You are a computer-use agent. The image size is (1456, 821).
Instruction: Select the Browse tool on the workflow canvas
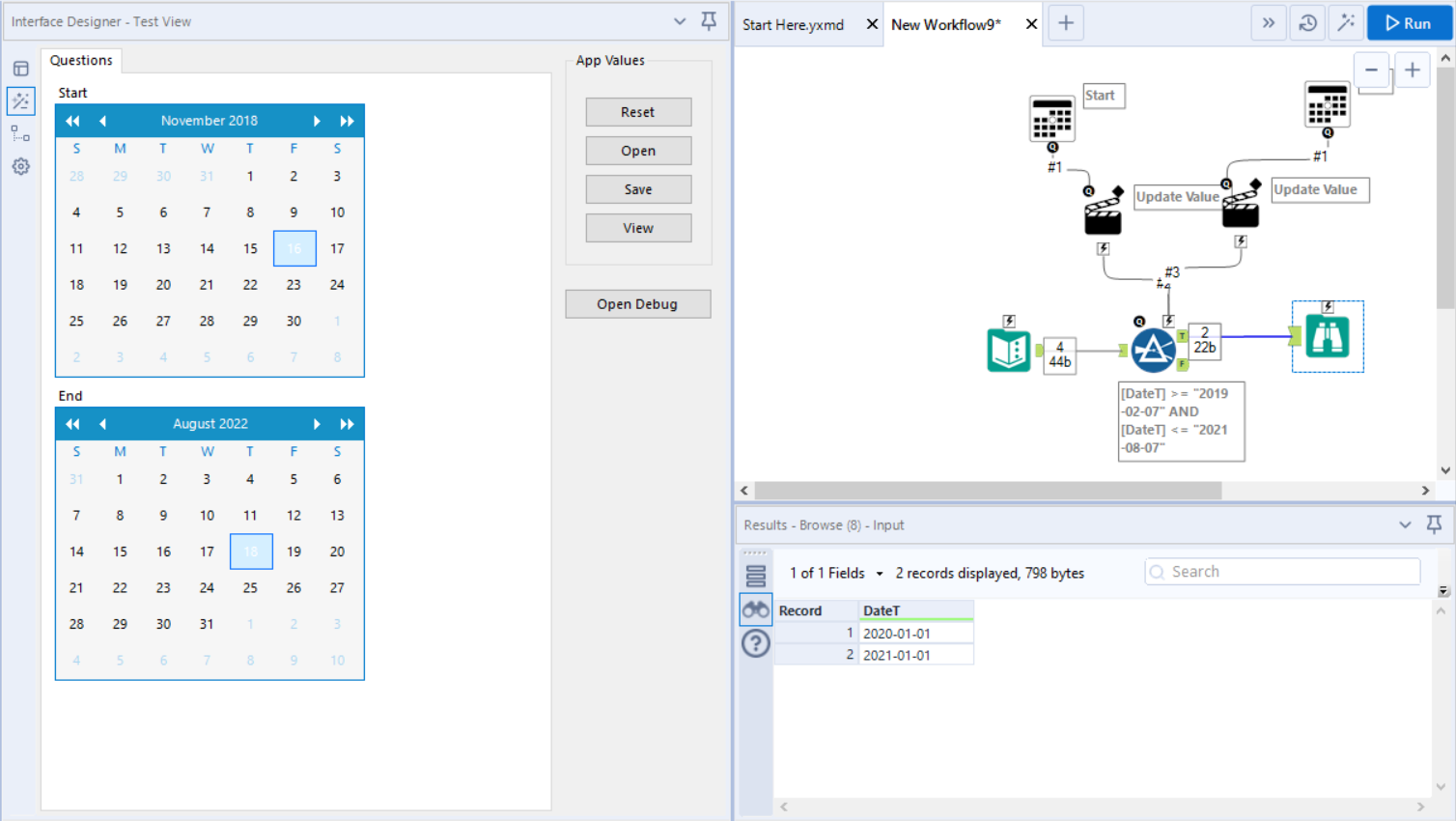pos(1327,336)
